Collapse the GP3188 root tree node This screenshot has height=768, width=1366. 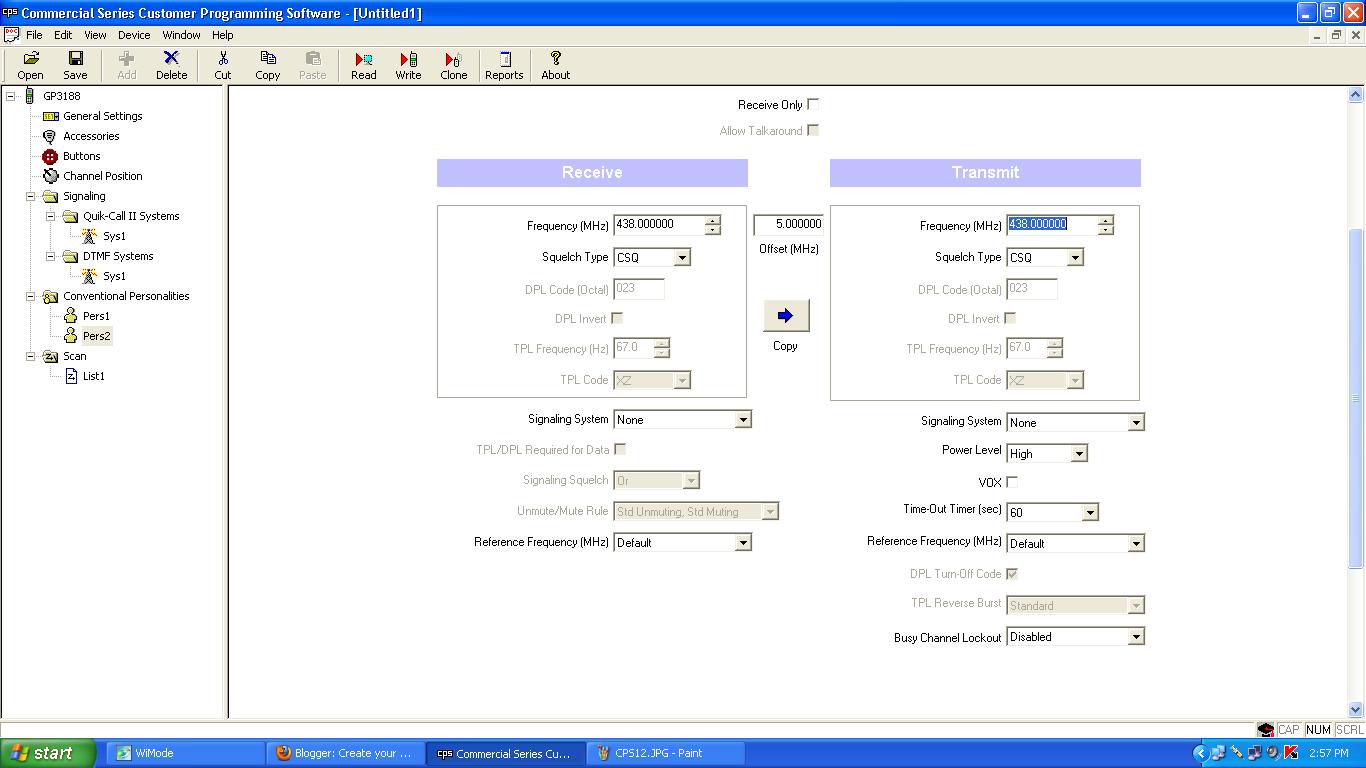point(11,96)
